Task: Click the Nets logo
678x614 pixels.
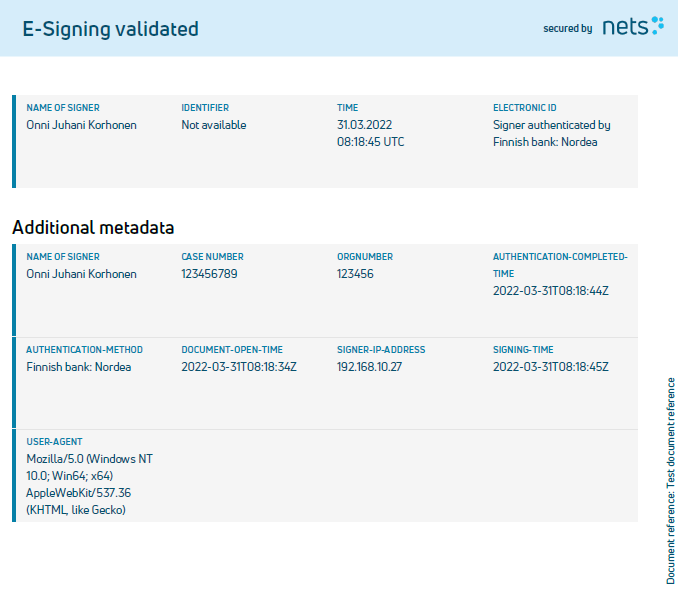Action: pyautogui.click(x=633, y=26)
